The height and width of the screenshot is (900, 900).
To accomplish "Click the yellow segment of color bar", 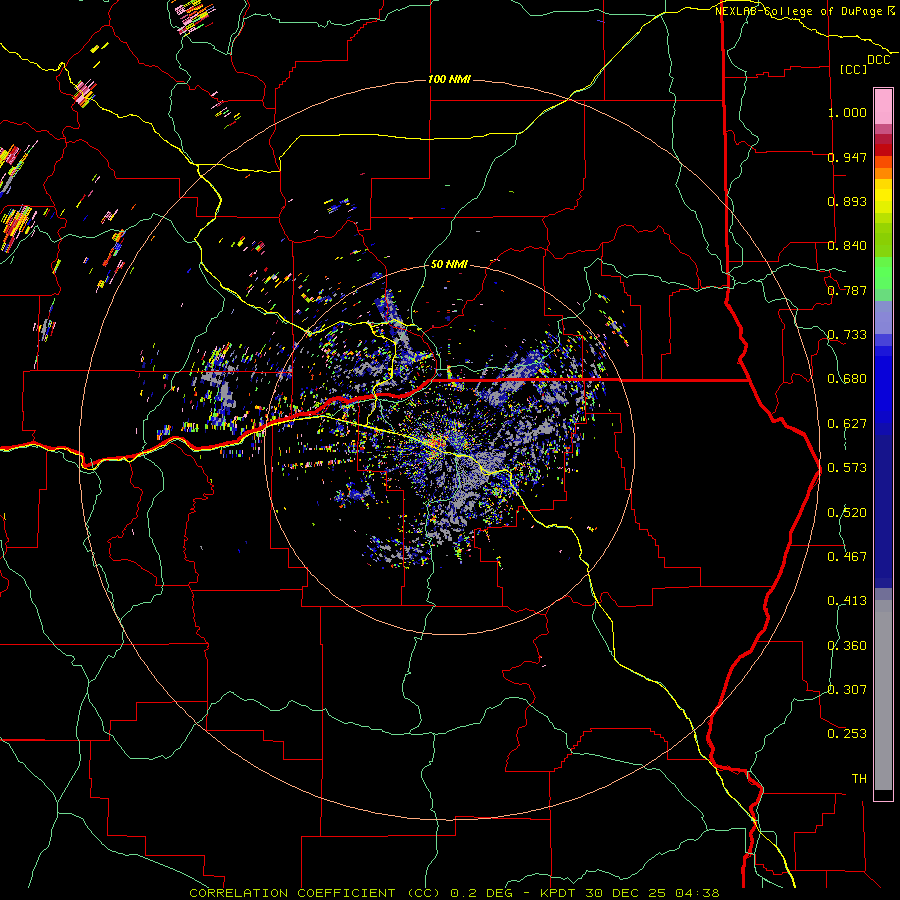I will click(883, 197).
